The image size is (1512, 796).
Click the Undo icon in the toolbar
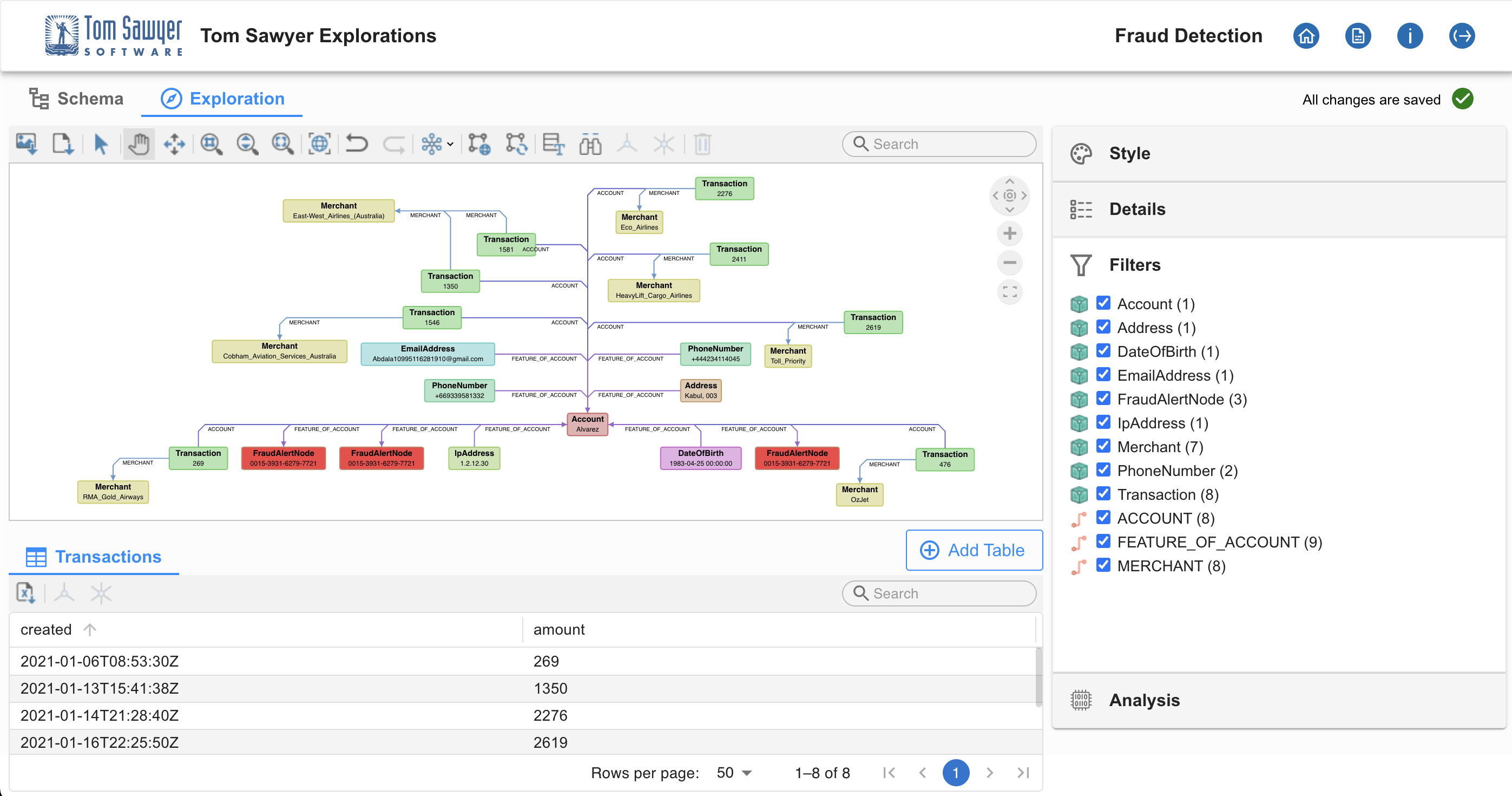(x=358, y=143)
